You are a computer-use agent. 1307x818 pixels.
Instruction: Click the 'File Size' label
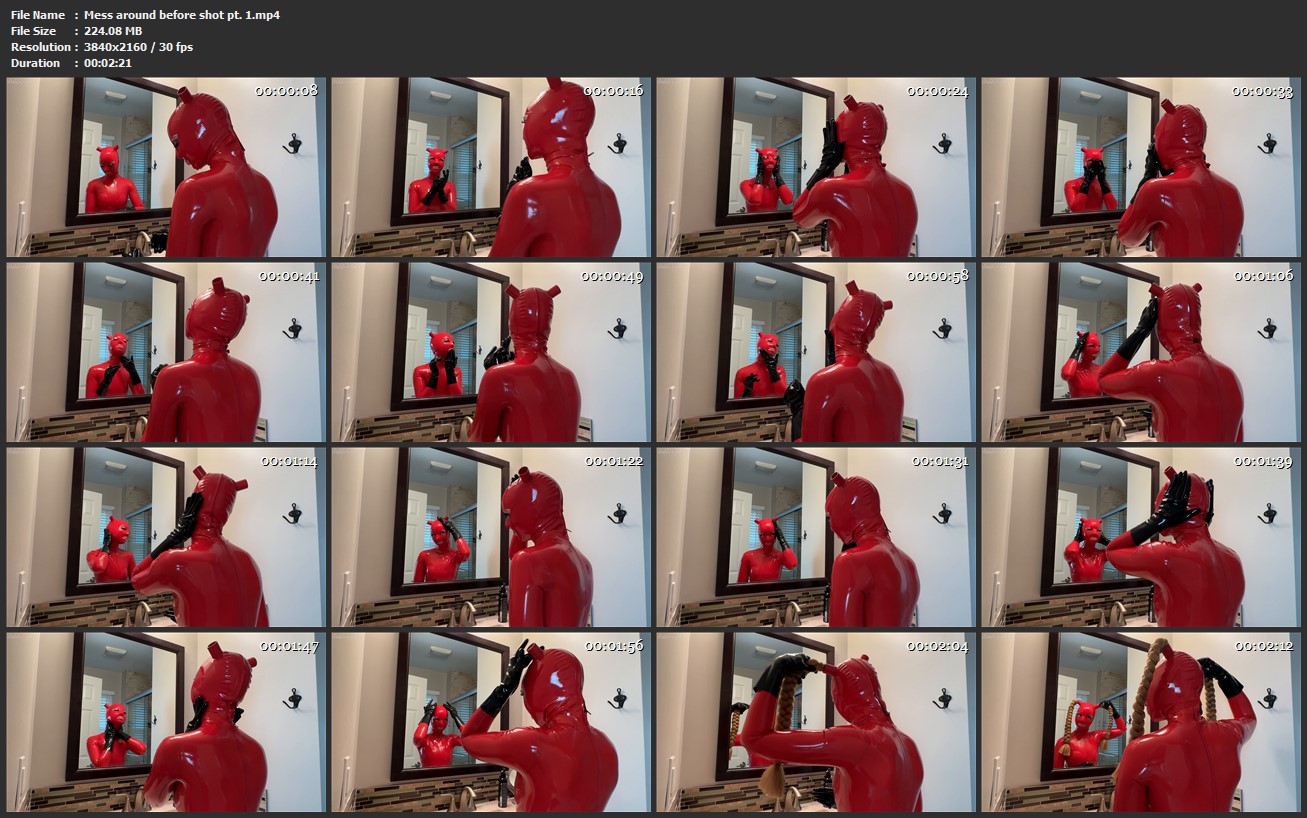click(35, 31)
